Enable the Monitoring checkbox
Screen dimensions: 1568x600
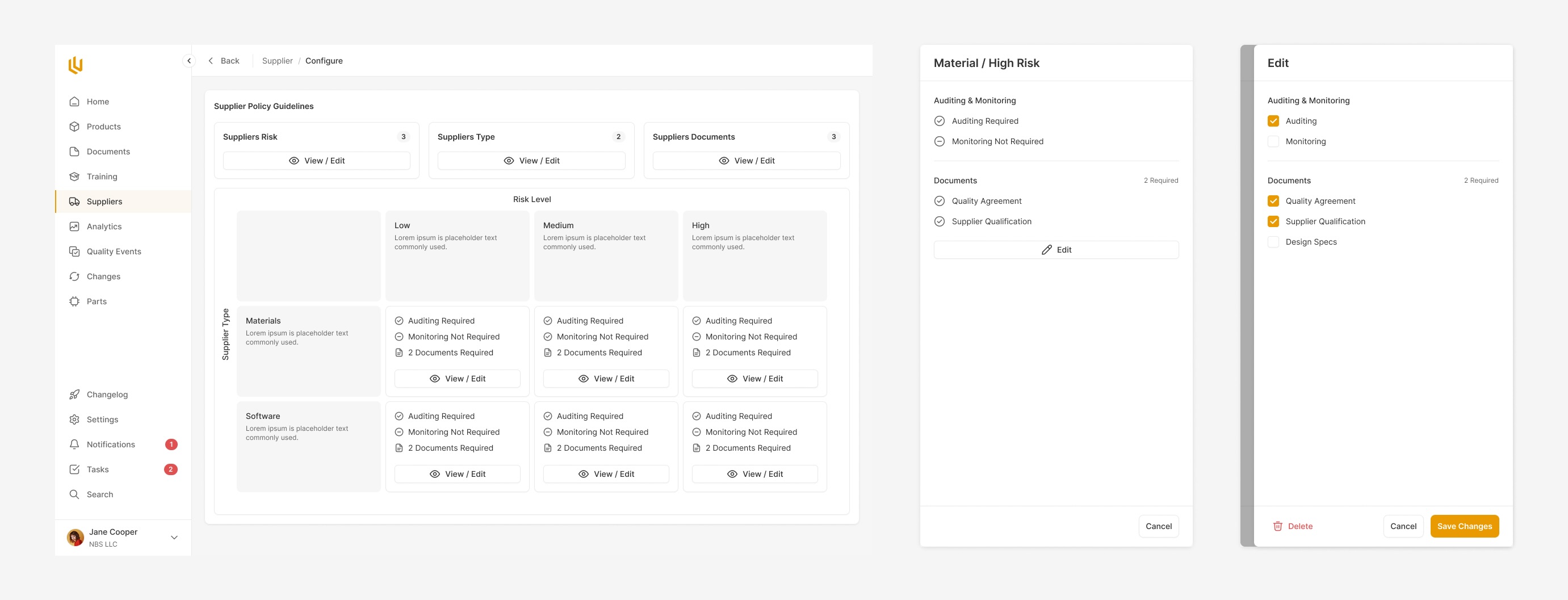[1273, 141]
